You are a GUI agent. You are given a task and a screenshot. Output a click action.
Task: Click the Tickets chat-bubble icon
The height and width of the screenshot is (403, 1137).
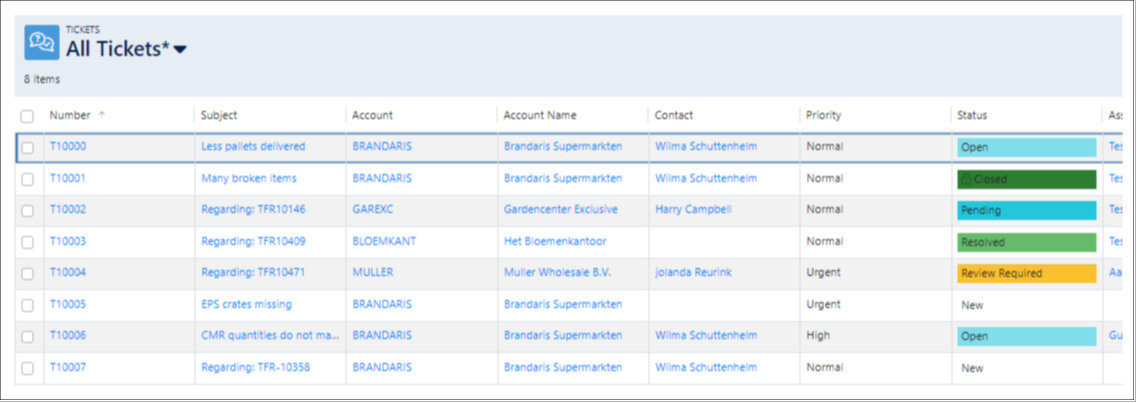coord(41,42)
